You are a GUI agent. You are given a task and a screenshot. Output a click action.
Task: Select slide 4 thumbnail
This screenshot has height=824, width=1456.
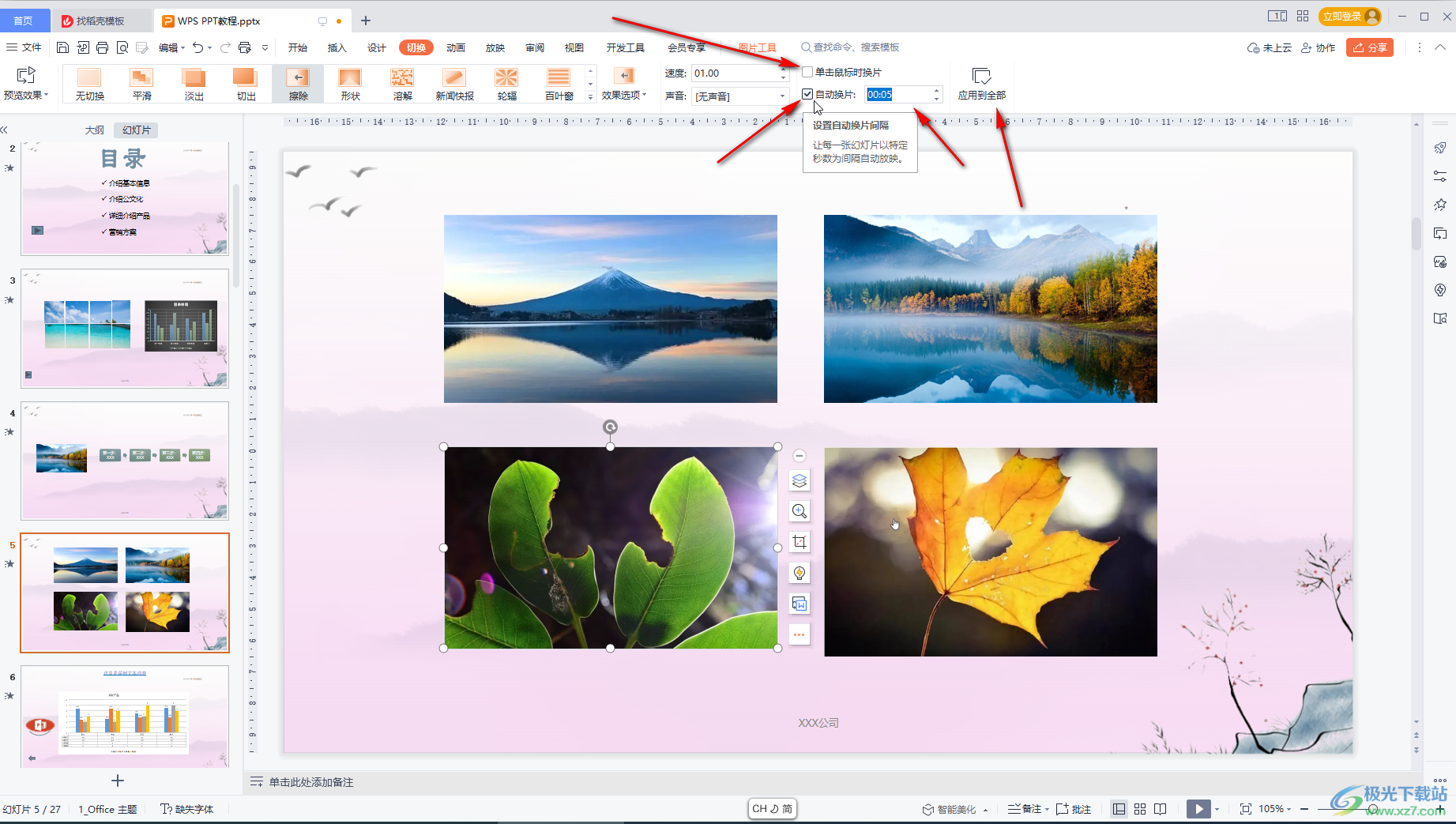pyautogui.click(x=125, y=461)
